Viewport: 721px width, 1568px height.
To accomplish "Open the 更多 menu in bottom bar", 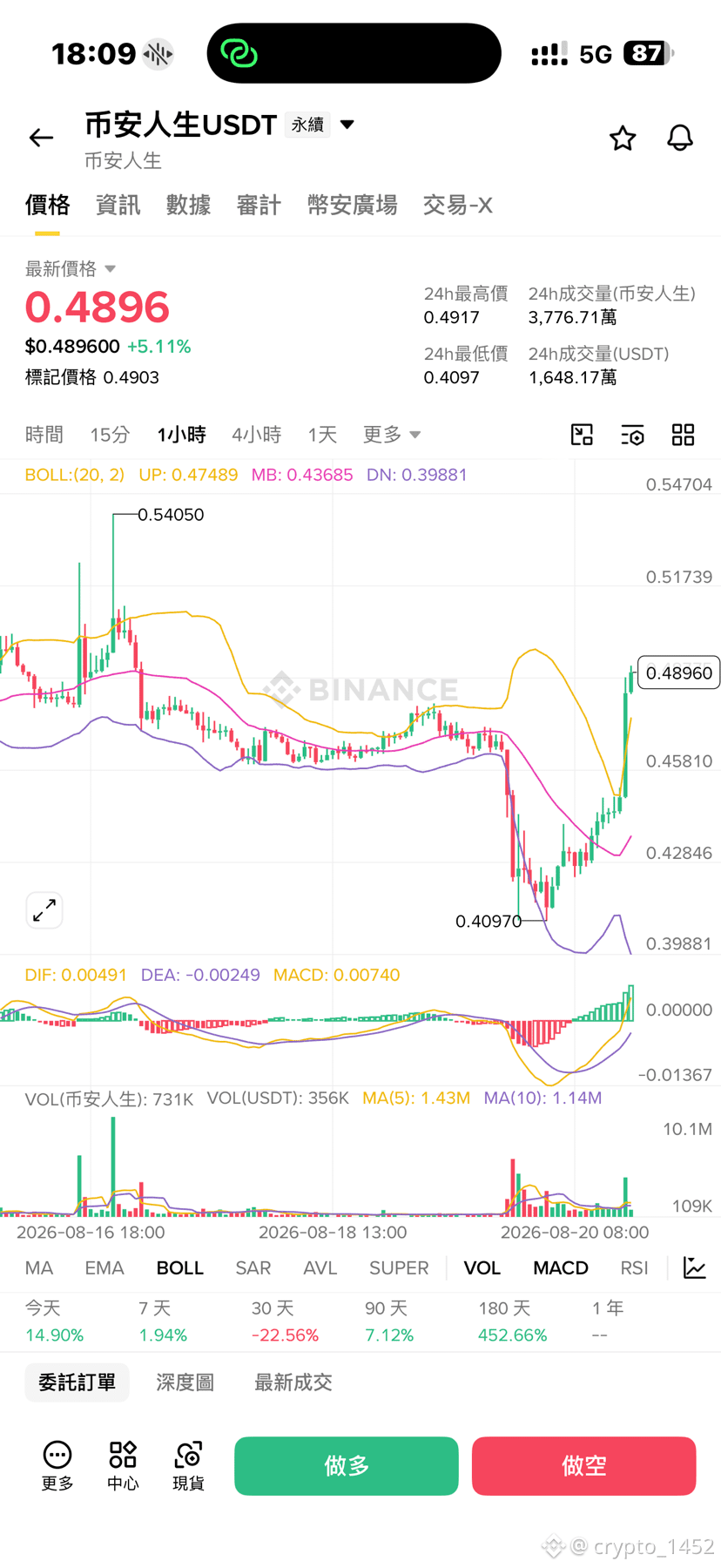I will coord(57,1465).
